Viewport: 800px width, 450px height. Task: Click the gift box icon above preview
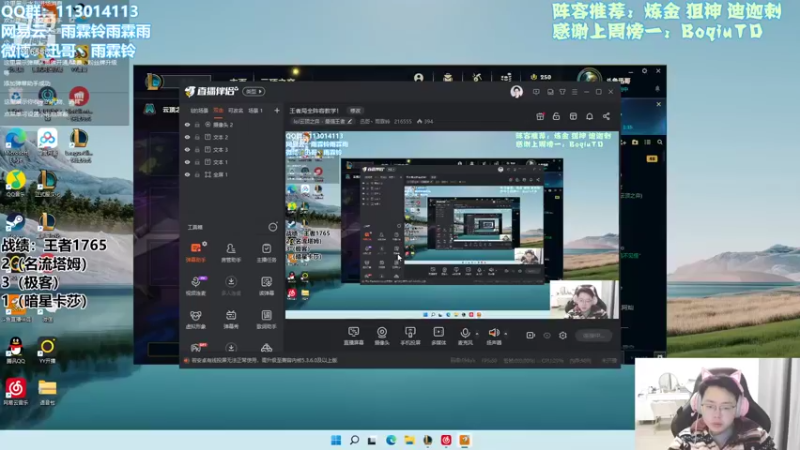540,116
